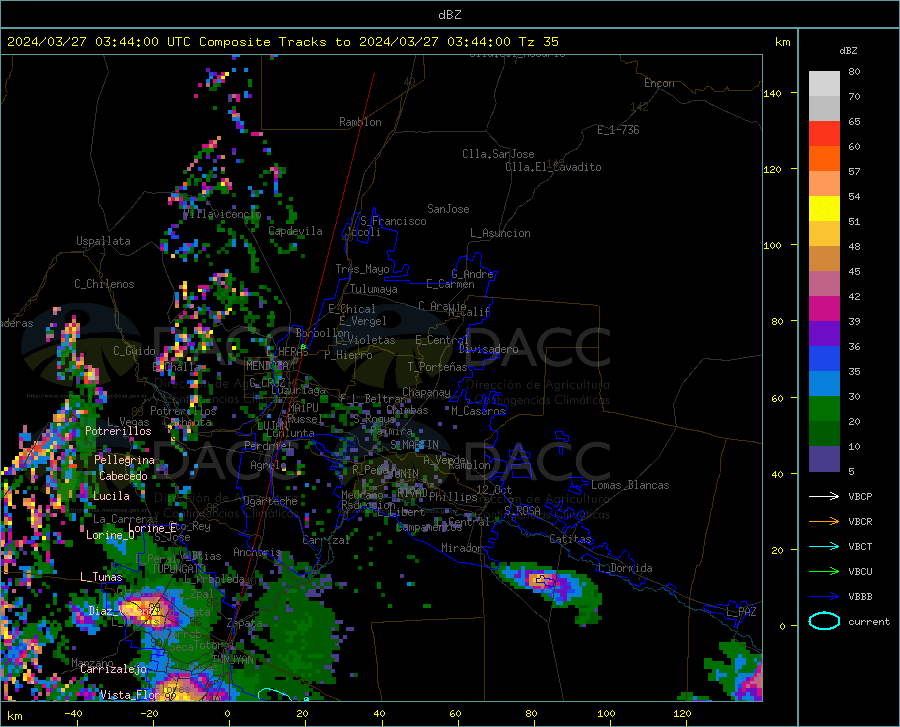Click the Ugarteche label
The image size is (900, 727).
270,501
